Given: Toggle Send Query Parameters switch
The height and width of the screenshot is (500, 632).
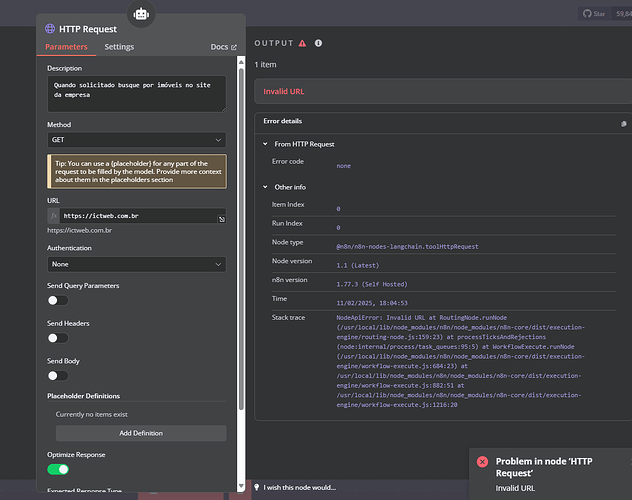Looking at the screenshot, I should pos(58,301).
